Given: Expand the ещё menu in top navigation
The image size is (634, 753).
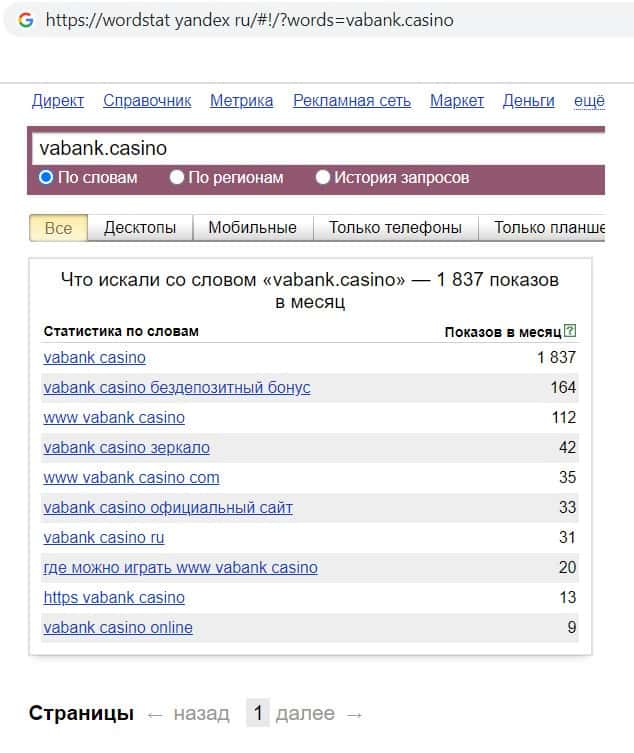Looking at the screenshot, I should 588,101.
